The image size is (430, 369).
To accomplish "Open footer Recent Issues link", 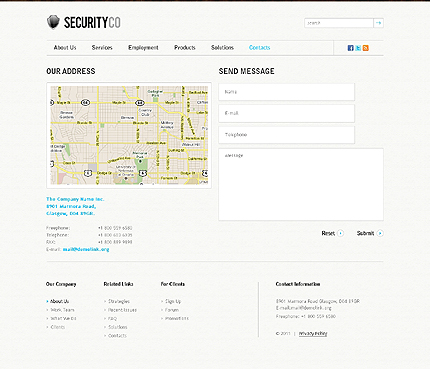I will (122, 310).
